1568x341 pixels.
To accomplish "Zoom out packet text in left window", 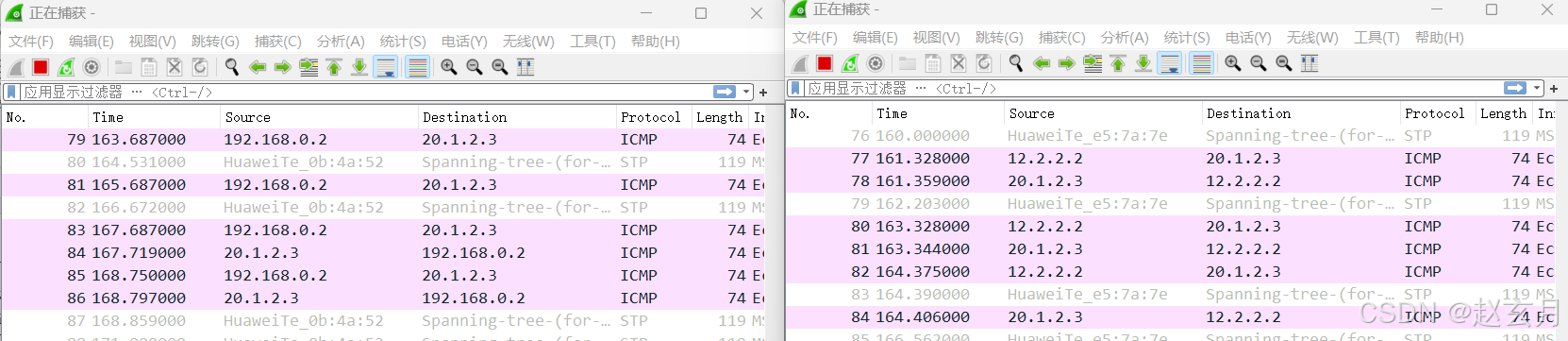I will click(475, 67).
